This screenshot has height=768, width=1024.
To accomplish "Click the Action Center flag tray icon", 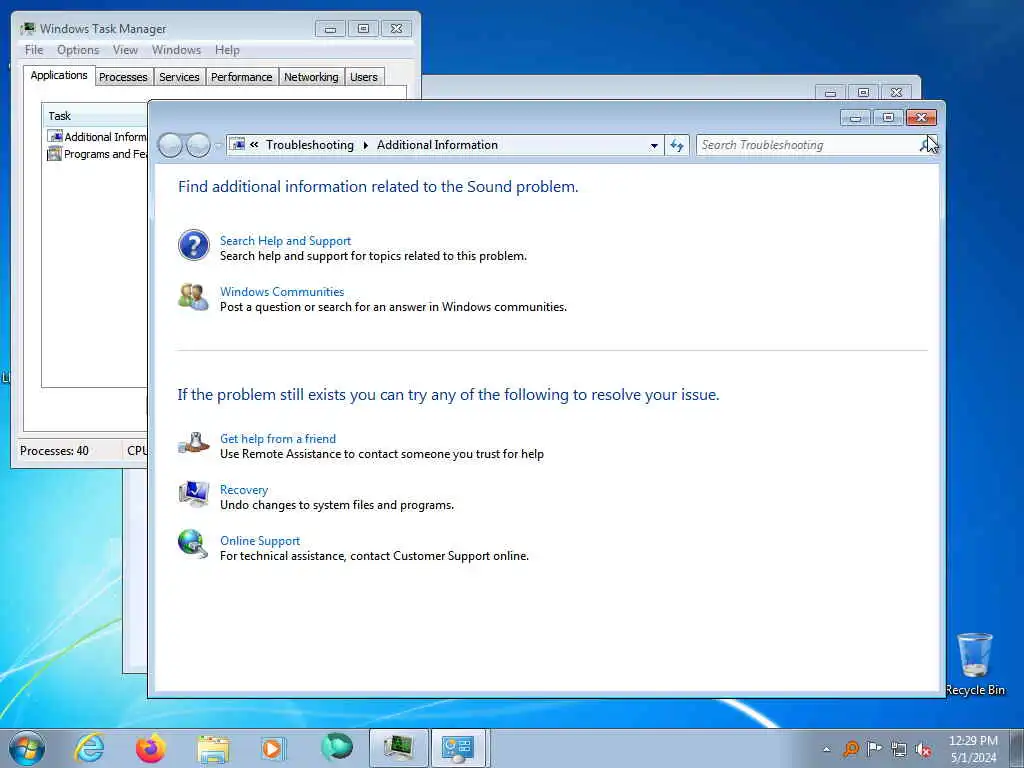I will tap(874, 748).
